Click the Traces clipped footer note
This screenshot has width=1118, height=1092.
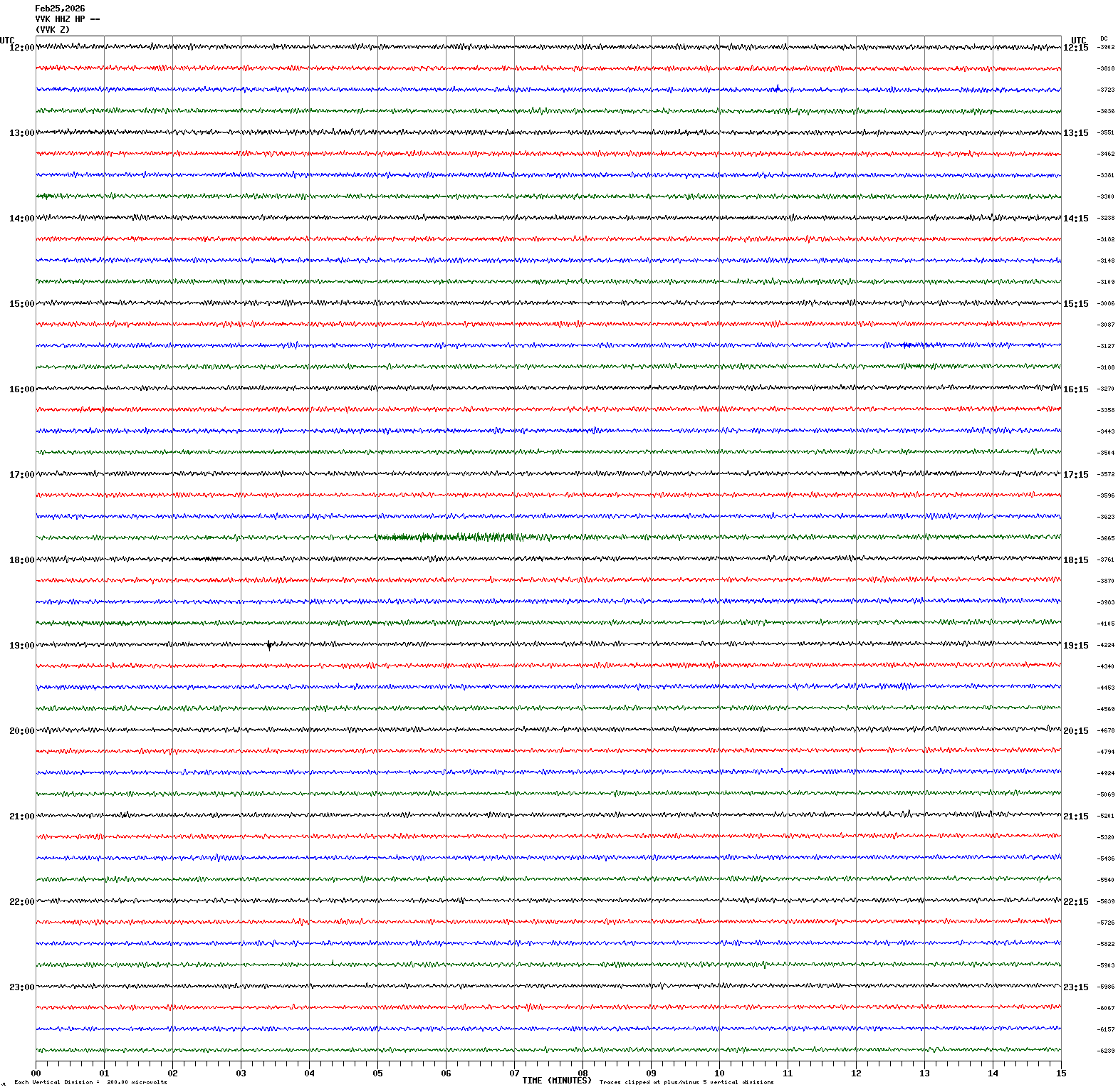tap(686, 1083)
